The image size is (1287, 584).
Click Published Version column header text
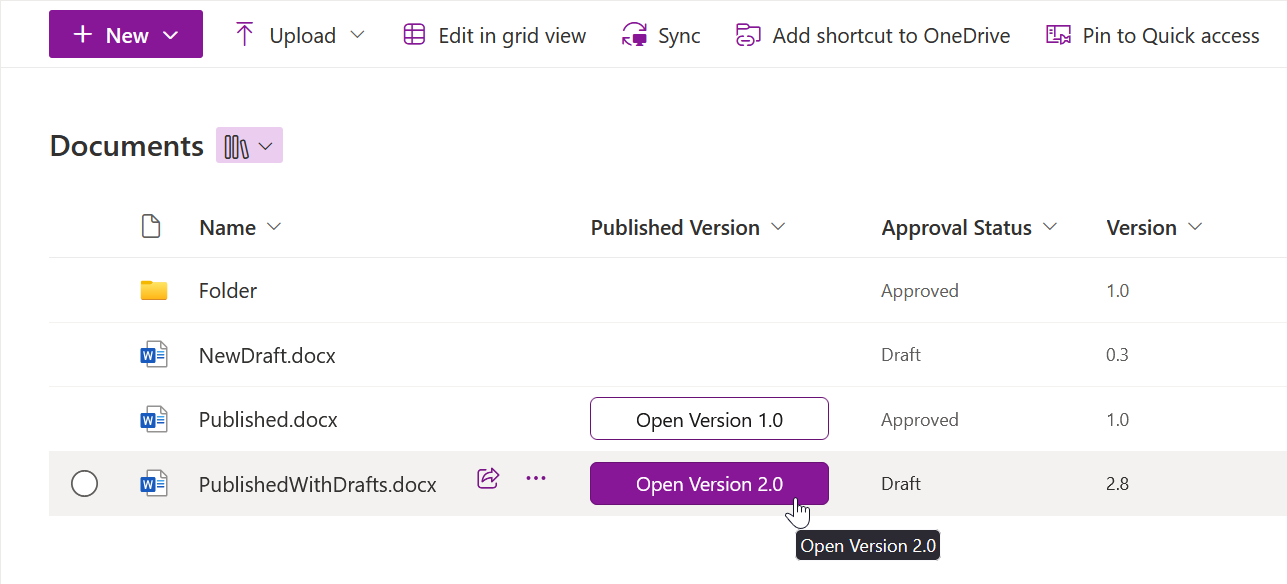click(x=675, y=228)
